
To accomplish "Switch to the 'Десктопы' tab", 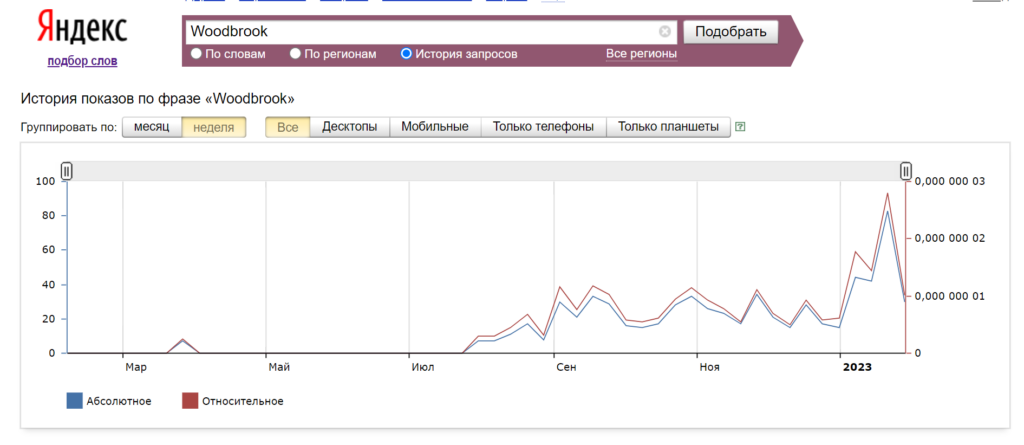I will [349, 127].
